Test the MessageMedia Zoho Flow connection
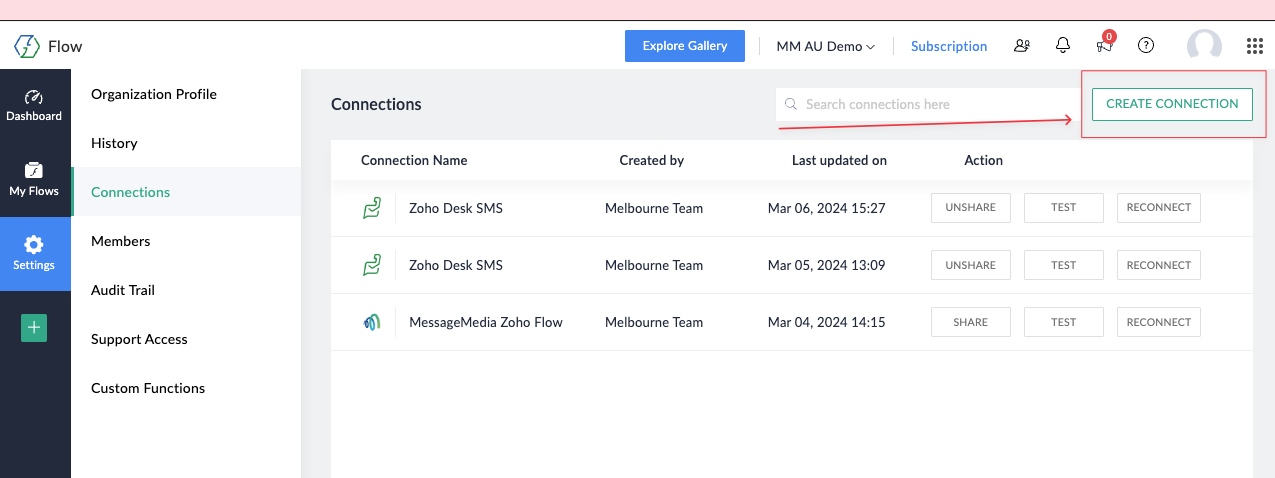The height and width of the screenshot is (478, 1275). point(1063,322)
